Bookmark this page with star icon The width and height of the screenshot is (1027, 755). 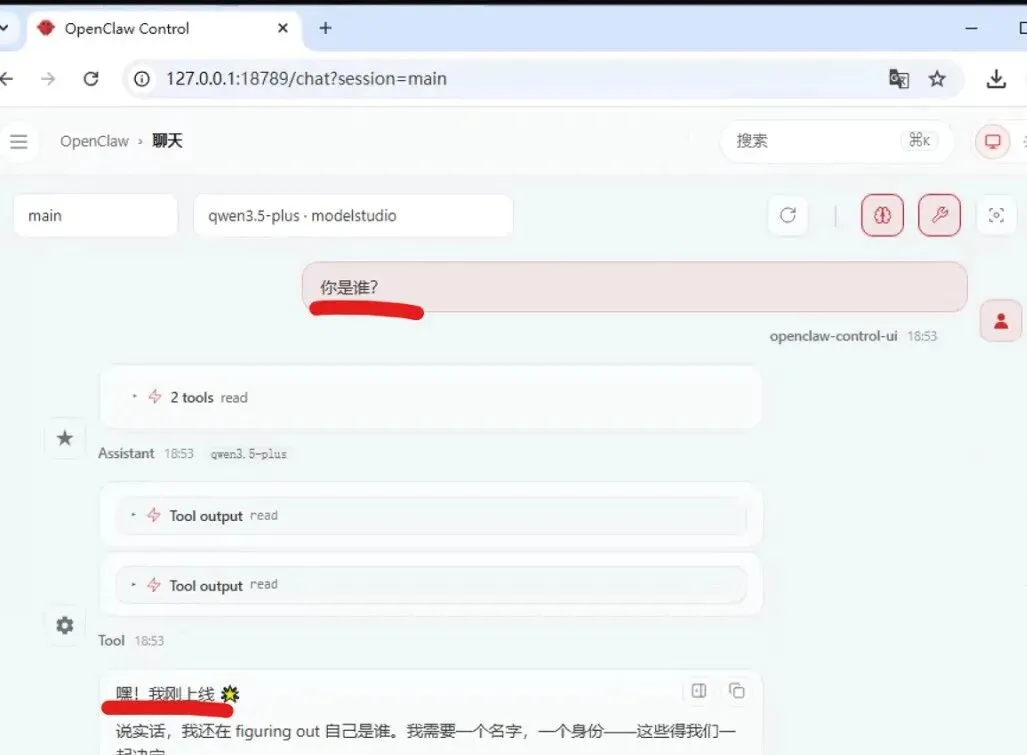(937, 79)
